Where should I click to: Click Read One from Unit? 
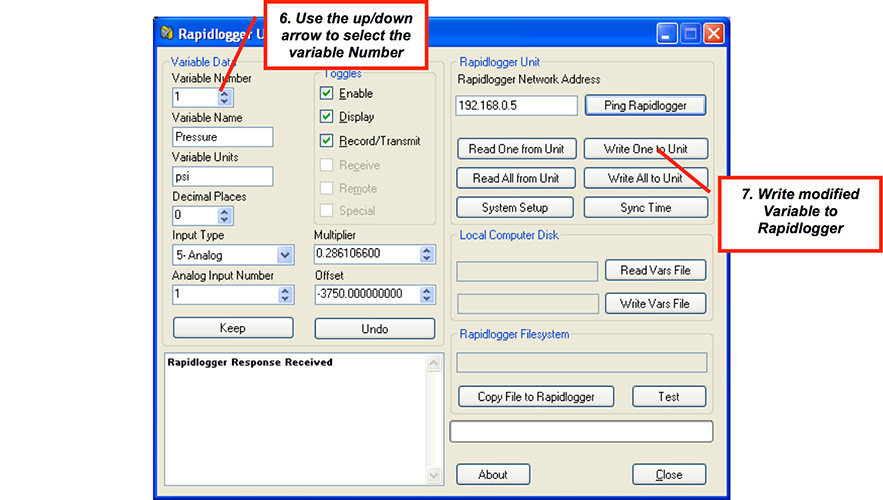[x=516, y=149]
